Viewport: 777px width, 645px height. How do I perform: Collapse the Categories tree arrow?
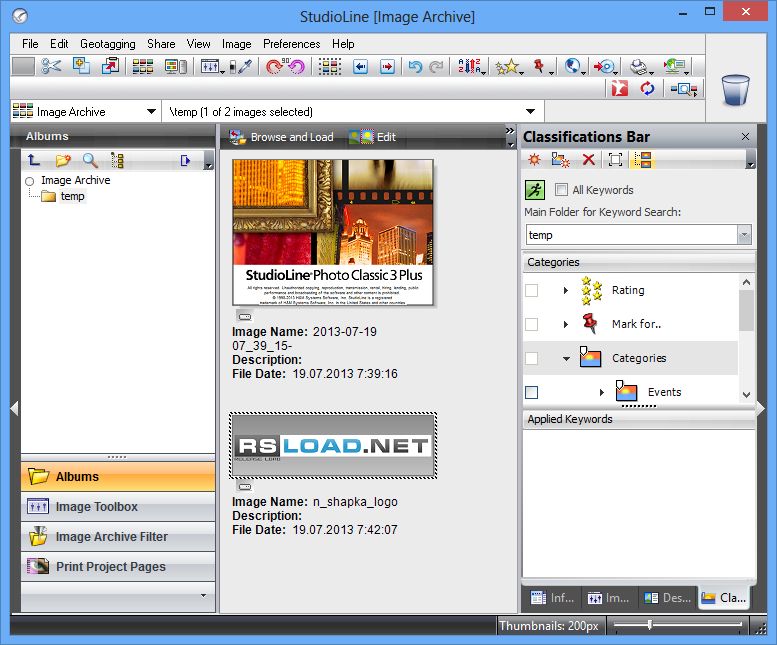[566, 359]
